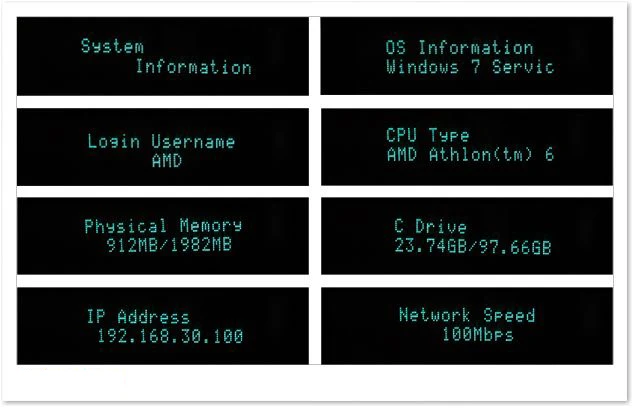Viewport: 632px width, 410px height.
Task: Click the AMD Athlon(tm) 6 processor text
Action: pos(470,155)
